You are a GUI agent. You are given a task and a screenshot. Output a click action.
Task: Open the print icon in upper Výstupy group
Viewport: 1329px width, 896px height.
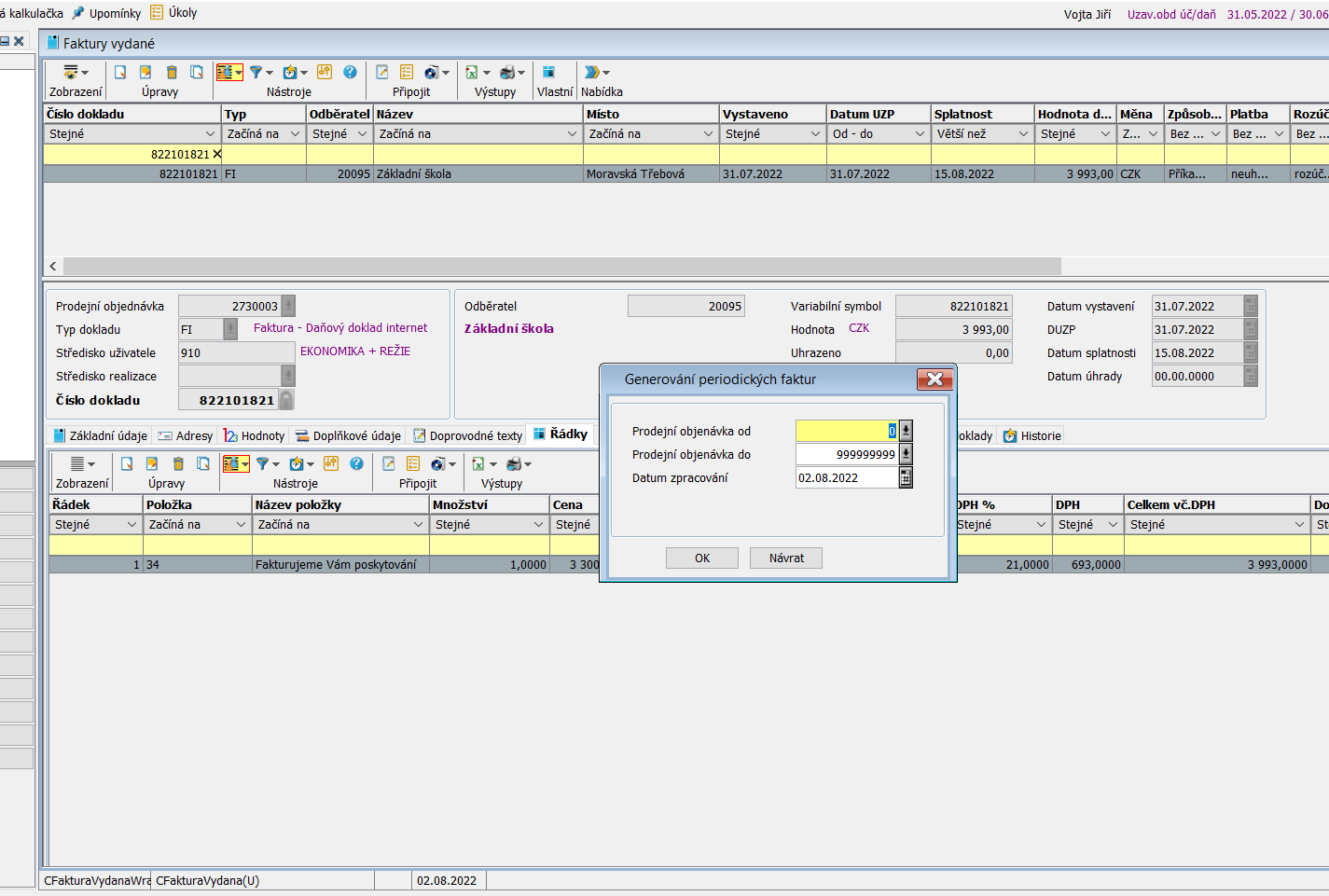click(507, 72)
